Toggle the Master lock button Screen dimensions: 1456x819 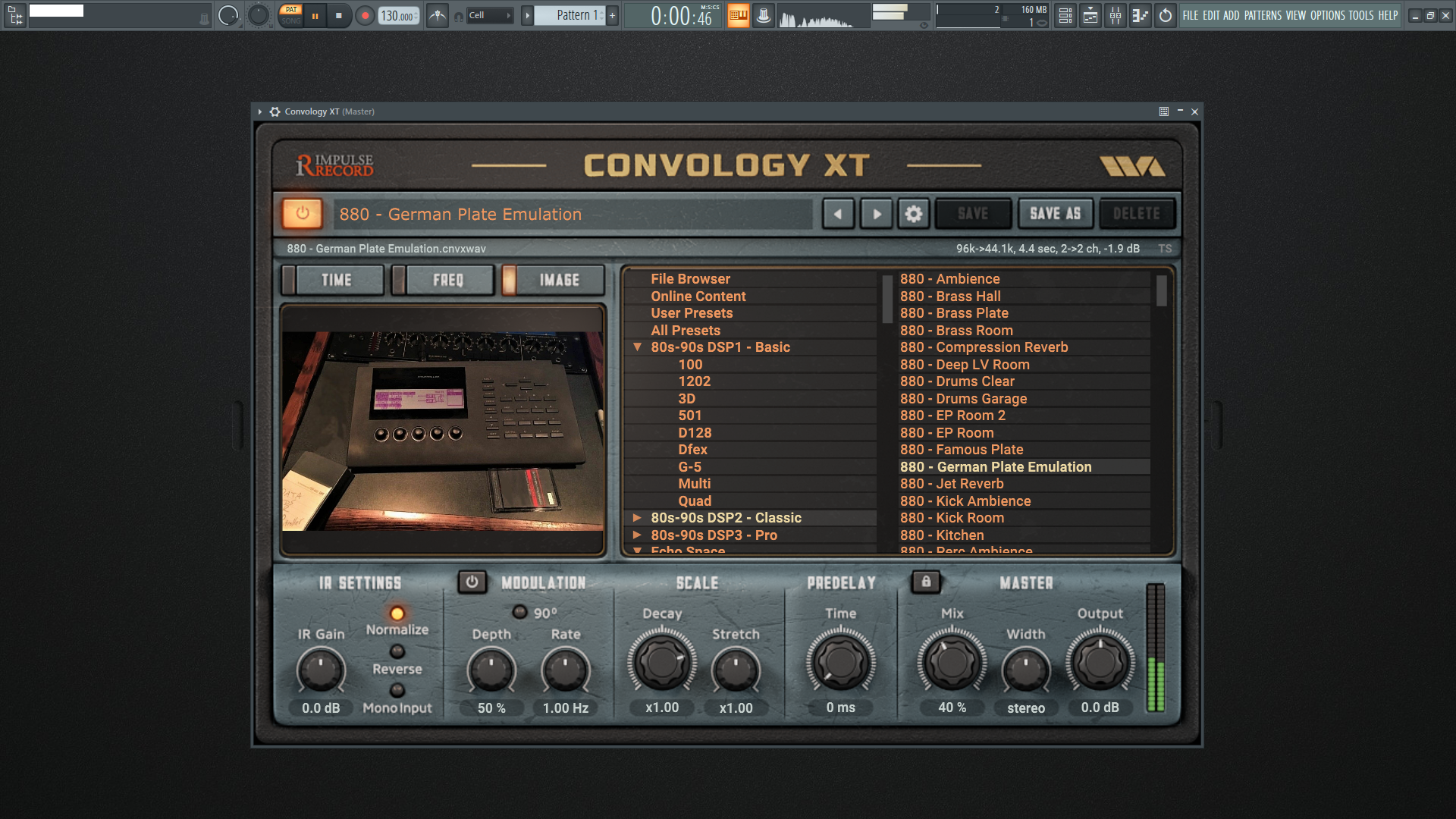pyautogui.click(x=926, y=582)
